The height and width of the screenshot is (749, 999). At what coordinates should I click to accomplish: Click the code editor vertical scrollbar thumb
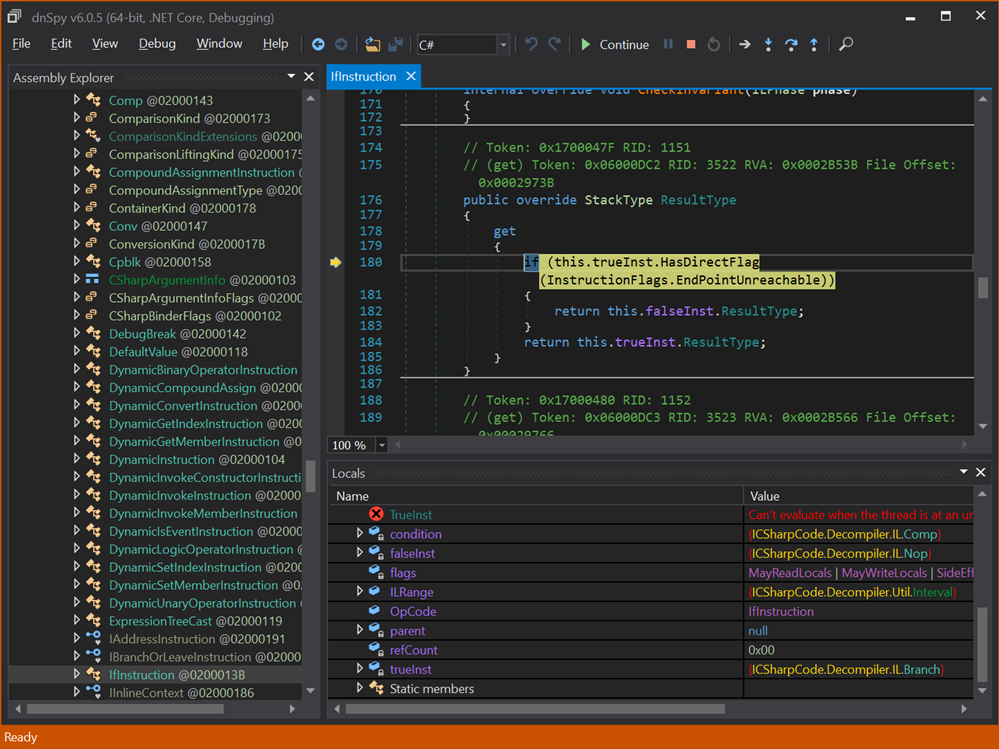point(983,288)
